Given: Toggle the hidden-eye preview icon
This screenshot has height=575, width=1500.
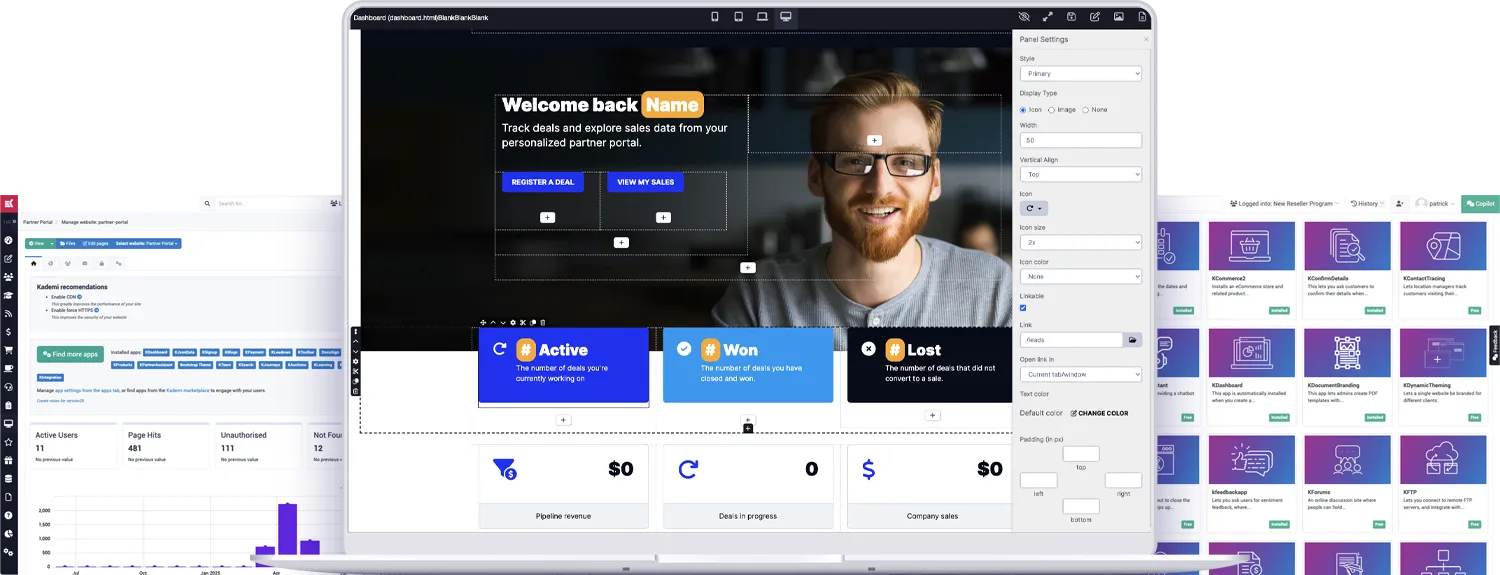Looking at the screenshot, I should pos(1024,17).
